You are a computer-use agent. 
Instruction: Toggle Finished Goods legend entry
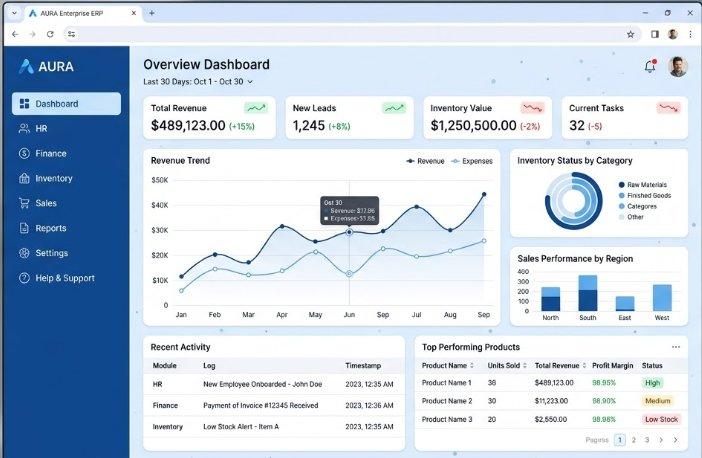coord(645,195)
